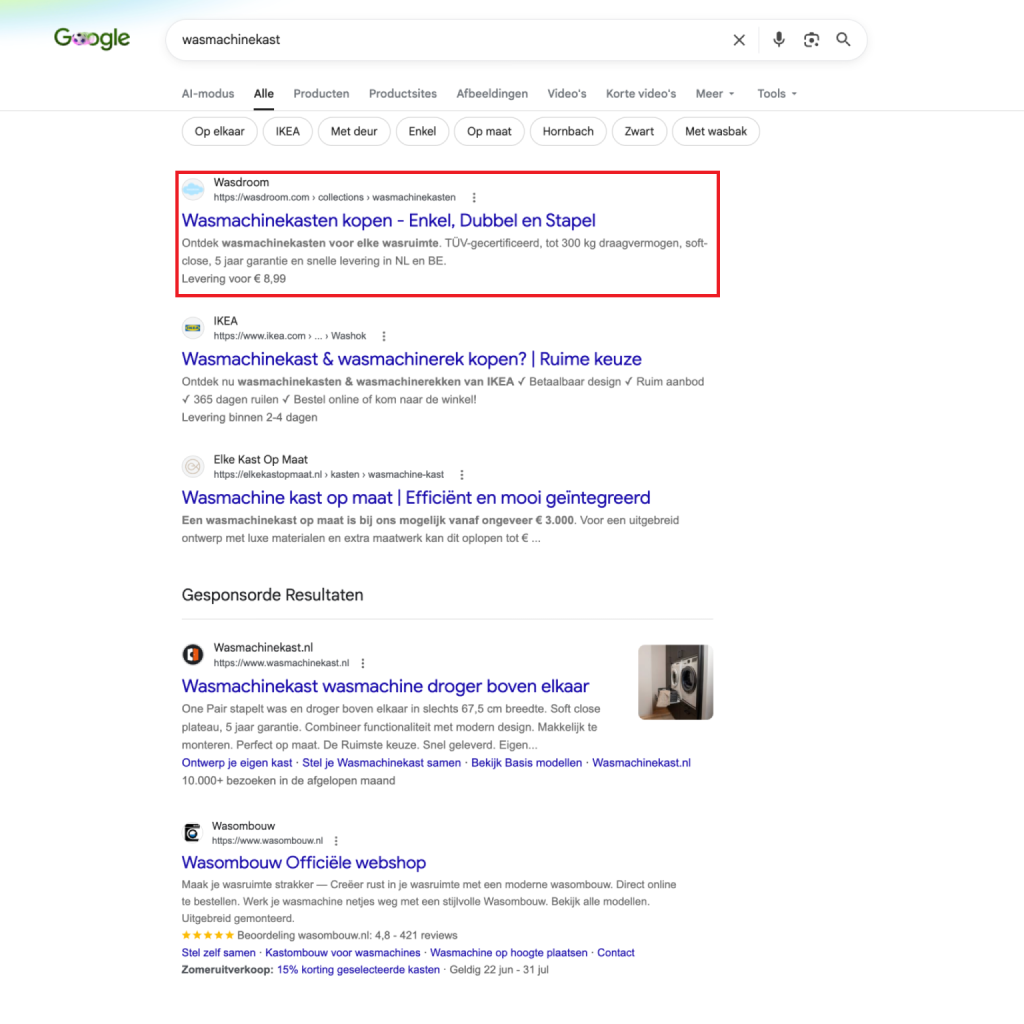The width and height of the screenshot is (1024, 1024).
Task: Click the Elke Kast Op Maat favicon
Action: click(x=193, y=466)
